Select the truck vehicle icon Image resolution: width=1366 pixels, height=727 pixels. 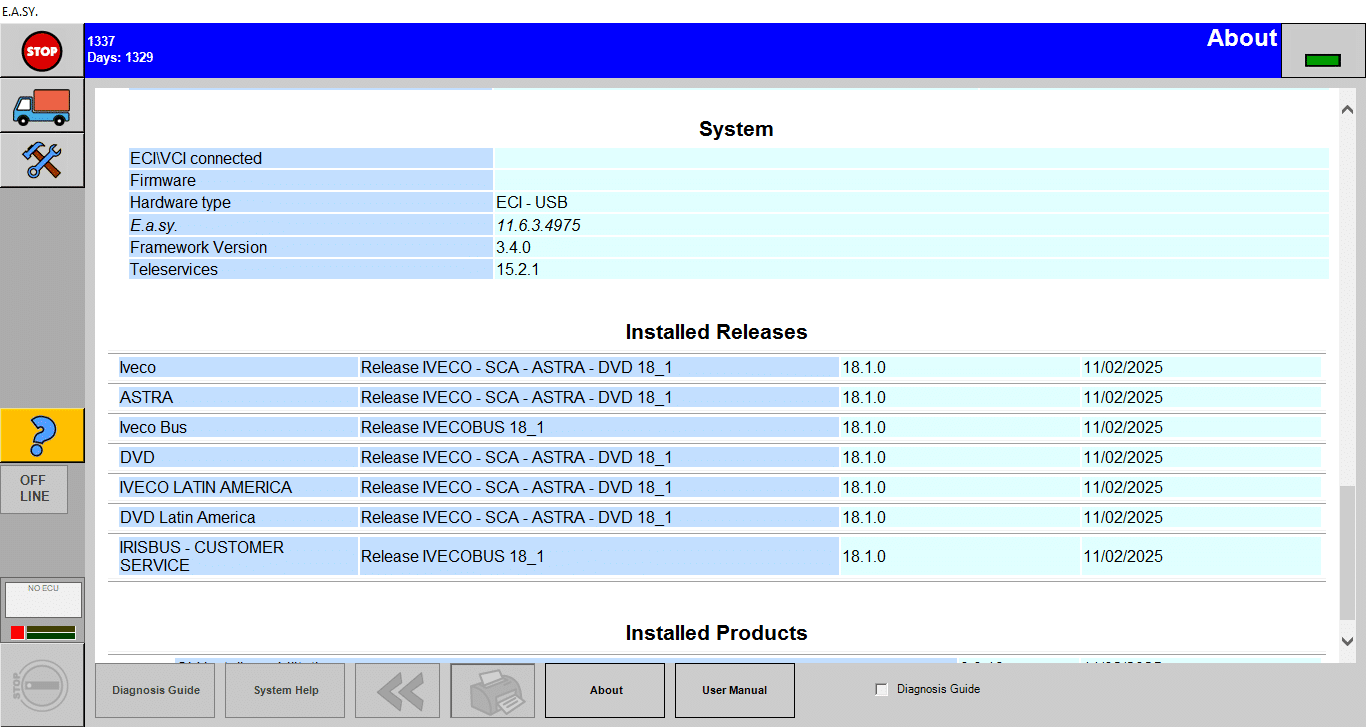click(42, 106)
